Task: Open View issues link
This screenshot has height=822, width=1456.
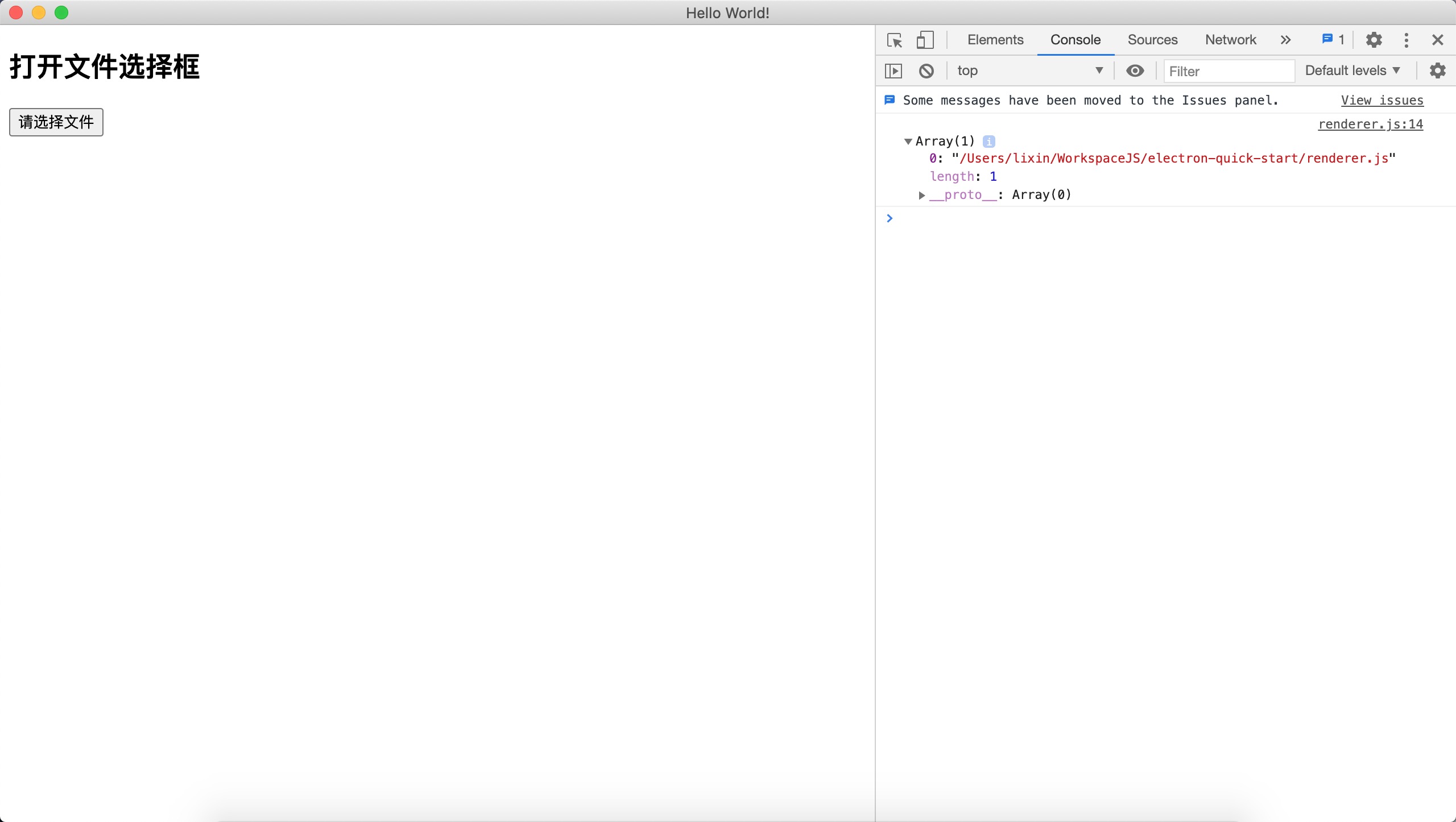Action: pyautogui.click(x=1382, y=100)
